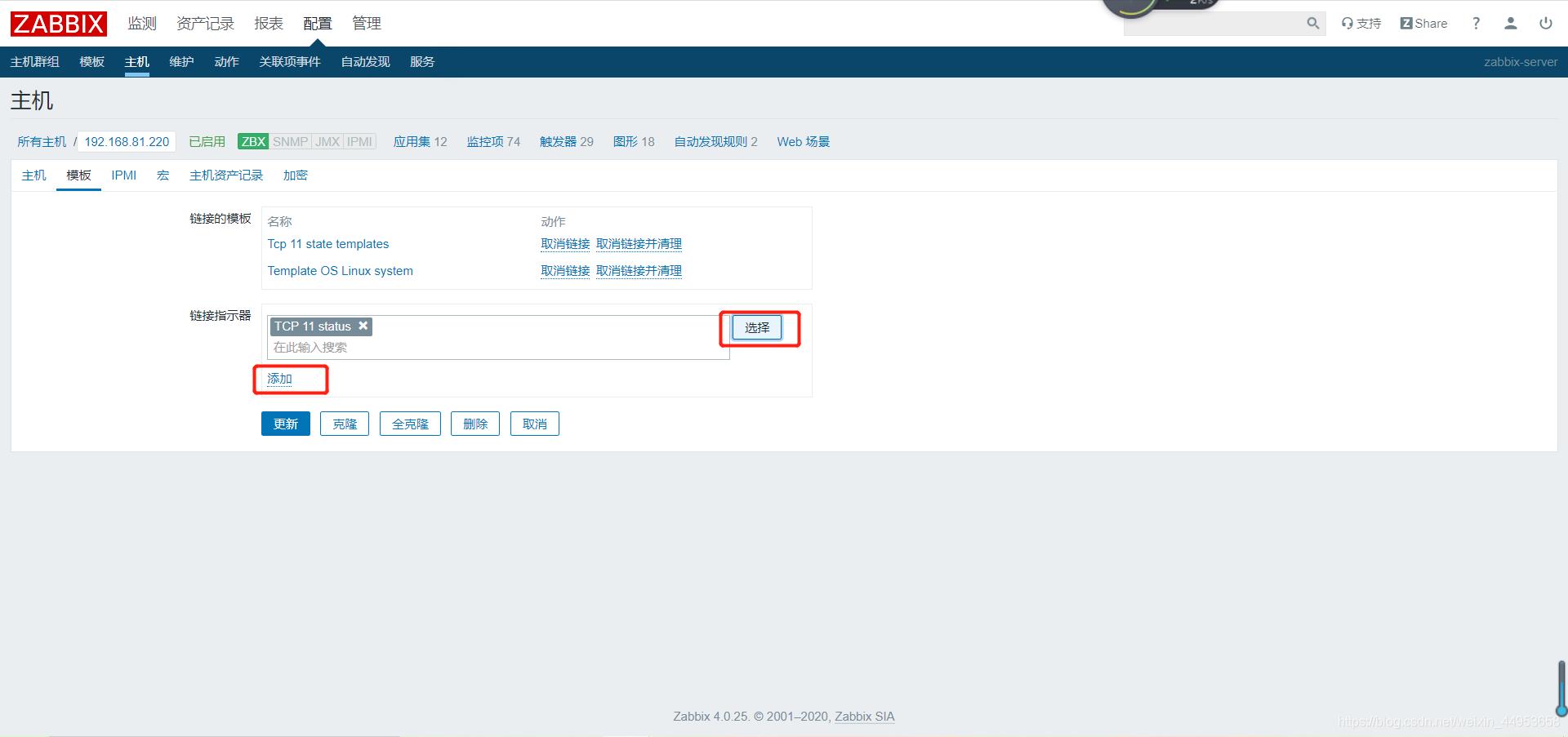Click the JMX availability badge
The height and width of the screenshot is (737, 1568).
tap(327, 141)
